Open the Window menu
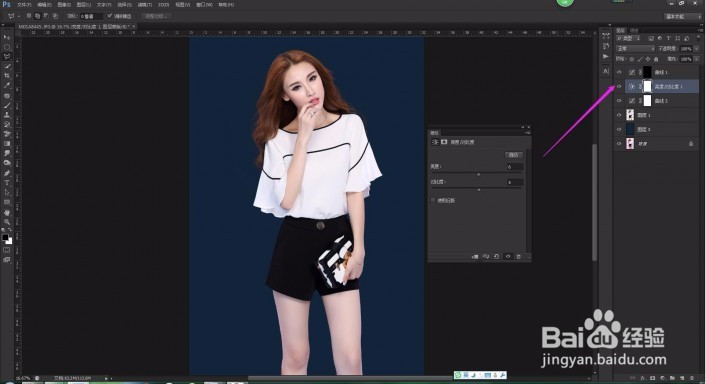The height and width of the screenshot is (384, 705). click(x=205, y=5)
